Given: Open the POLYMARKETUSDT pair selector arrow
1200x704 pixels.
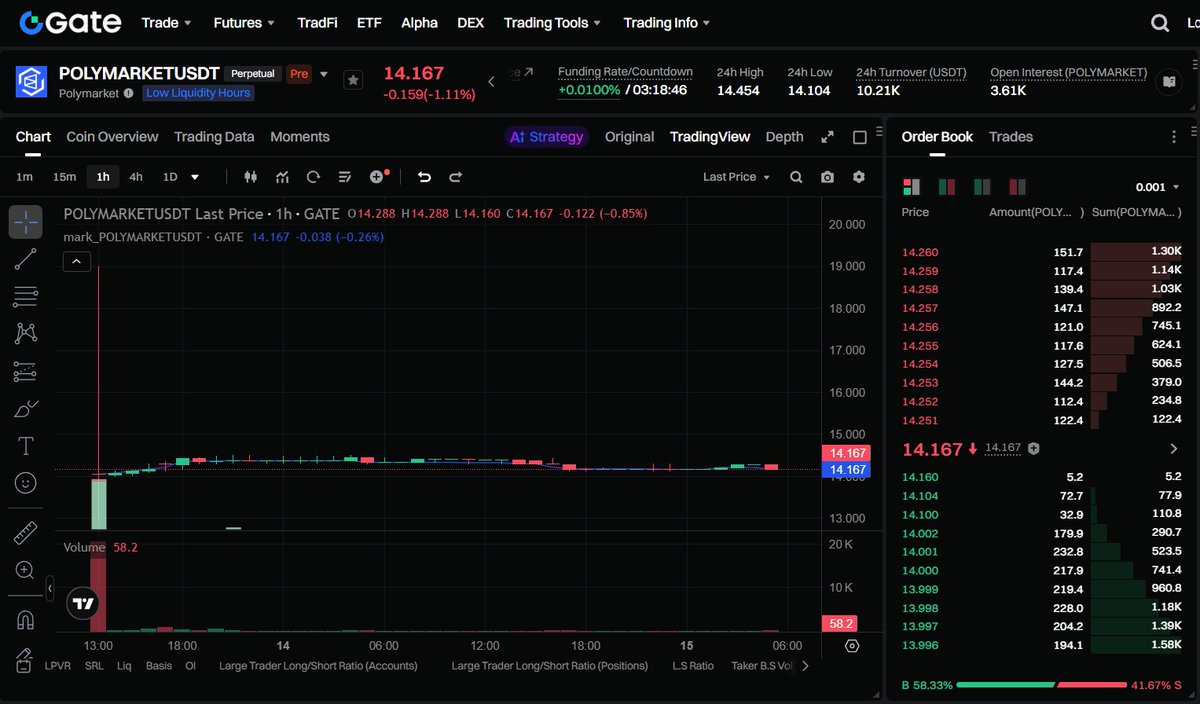Looking at the screenshot, I should tap(324, 74).
